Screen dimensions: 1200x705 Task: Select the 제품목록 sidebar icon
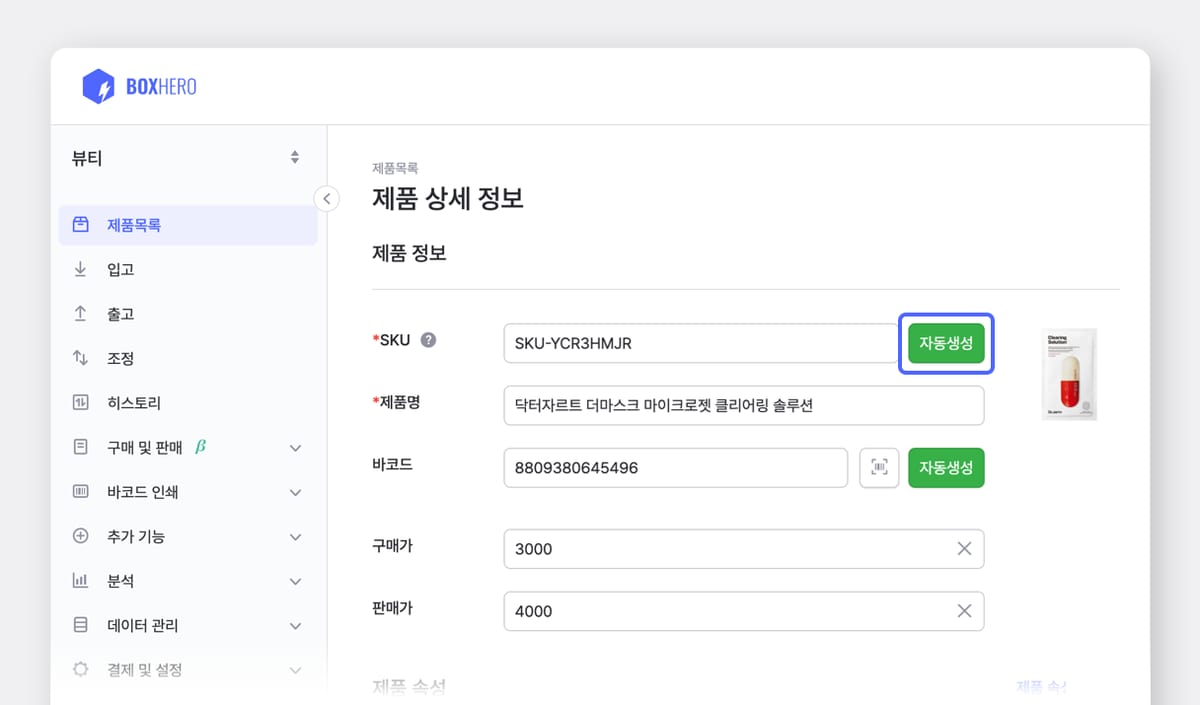tap(80, 225)
